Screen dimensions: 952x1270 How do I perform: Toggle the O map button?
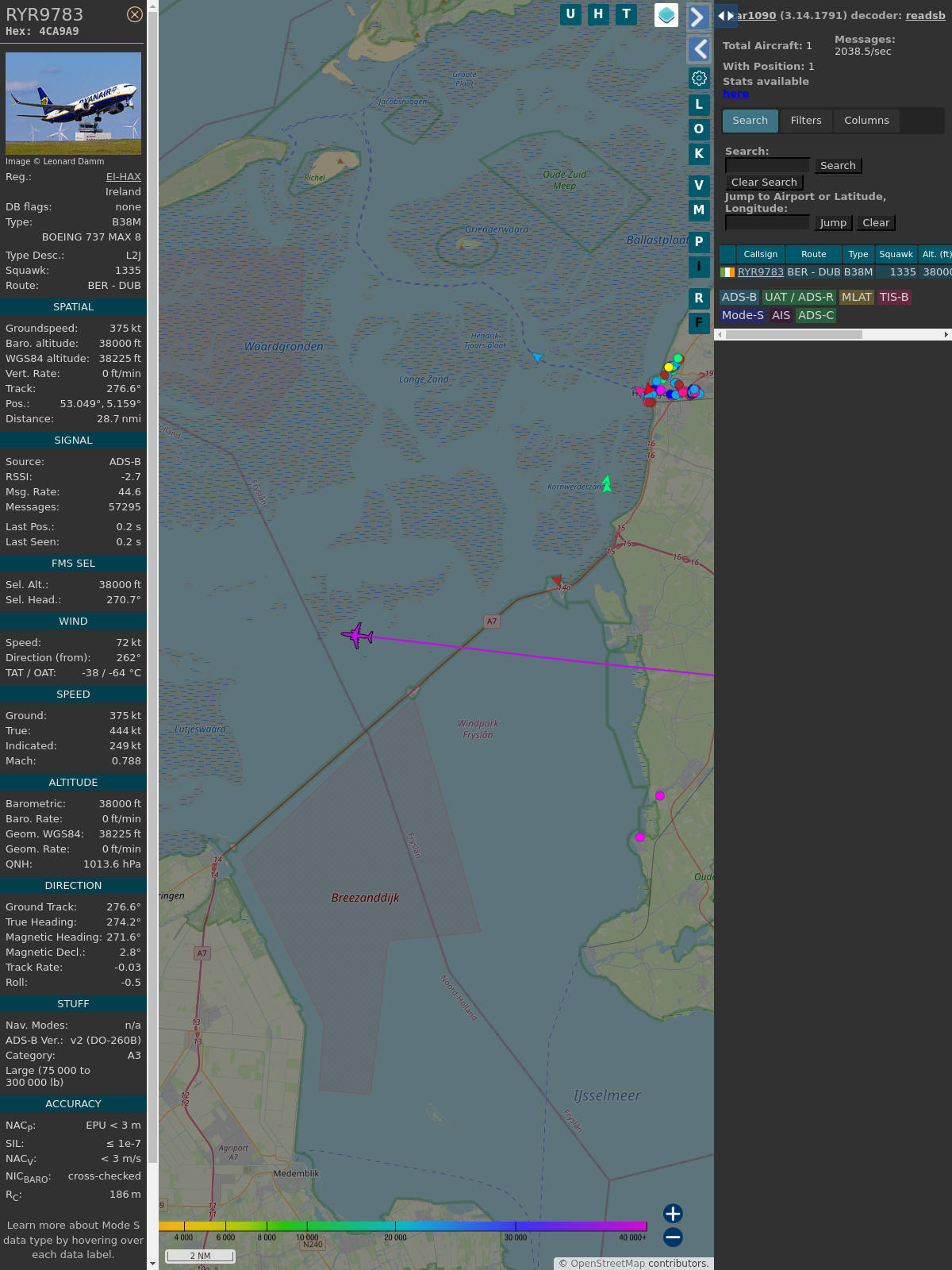click(x=699, y=129)
